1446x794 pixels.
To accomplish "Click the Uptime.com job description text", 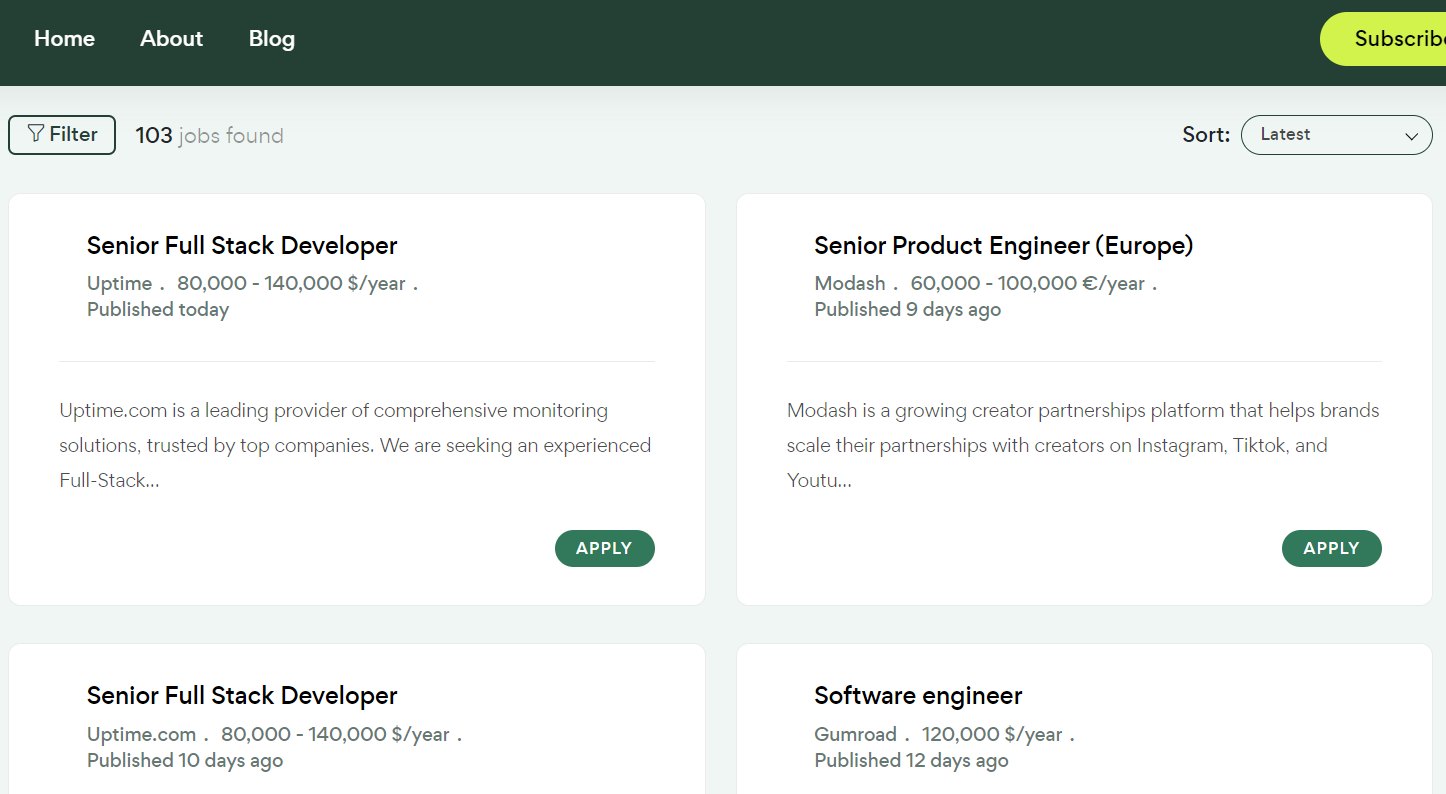I will tap(356, 445).
